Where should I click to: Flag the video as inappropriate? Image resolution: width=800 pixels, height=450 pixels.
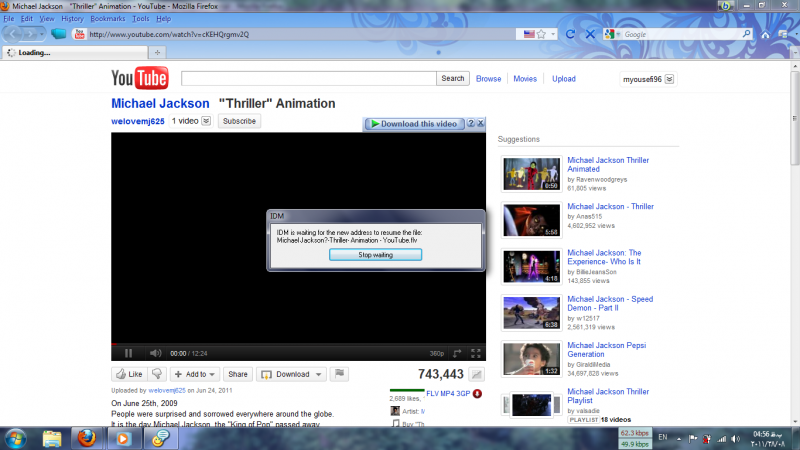pos(339,374)
